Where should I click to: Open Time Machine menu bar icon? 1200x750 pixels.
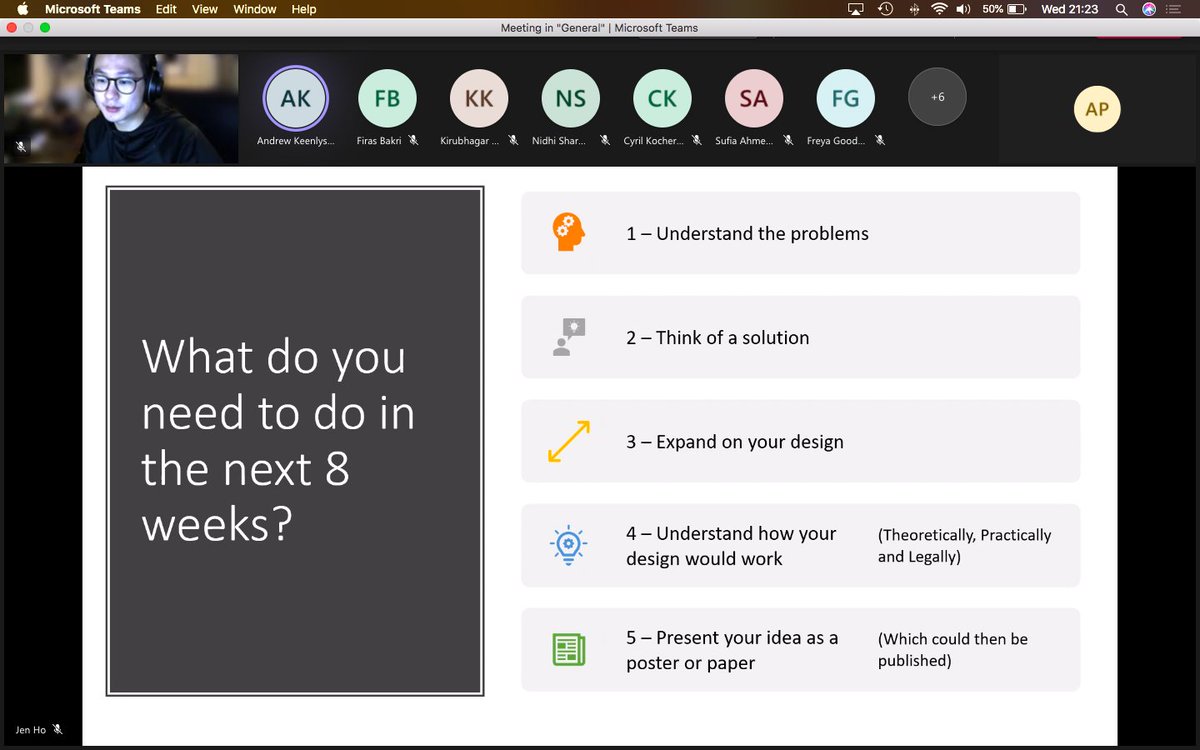tap(885, 9)
